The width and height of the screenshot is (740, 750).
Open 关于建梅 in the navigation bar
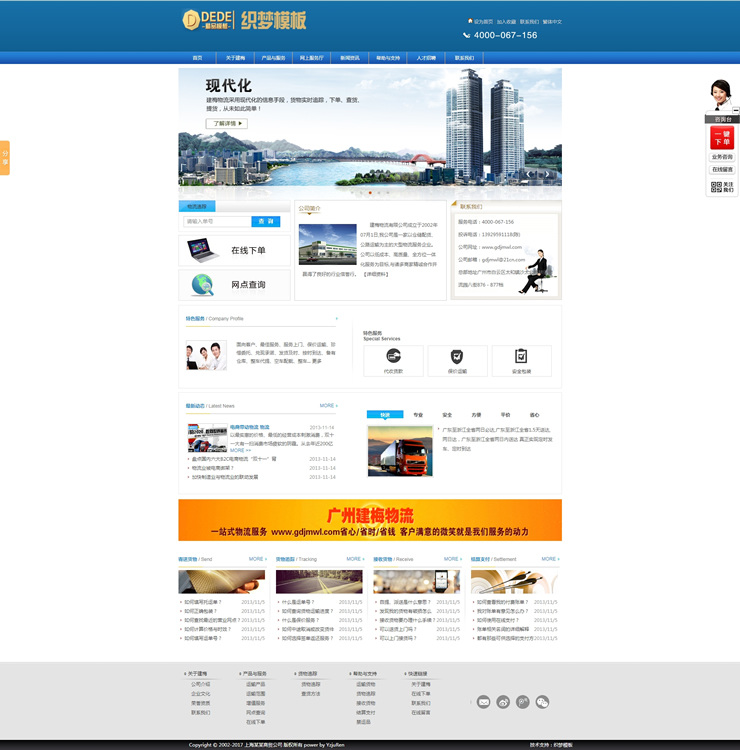(x=235, y=58)
